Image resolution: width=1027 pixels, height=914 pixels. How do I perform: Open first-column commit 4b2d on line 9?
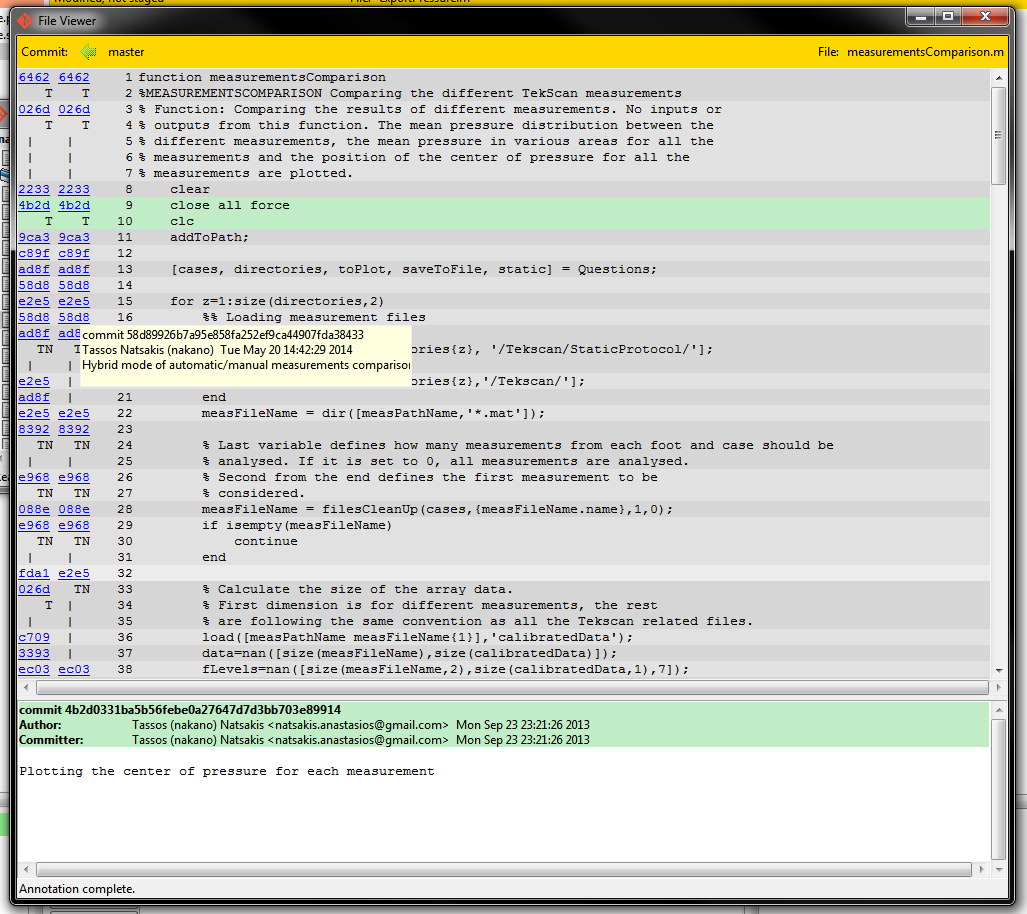tap(34, 205)
